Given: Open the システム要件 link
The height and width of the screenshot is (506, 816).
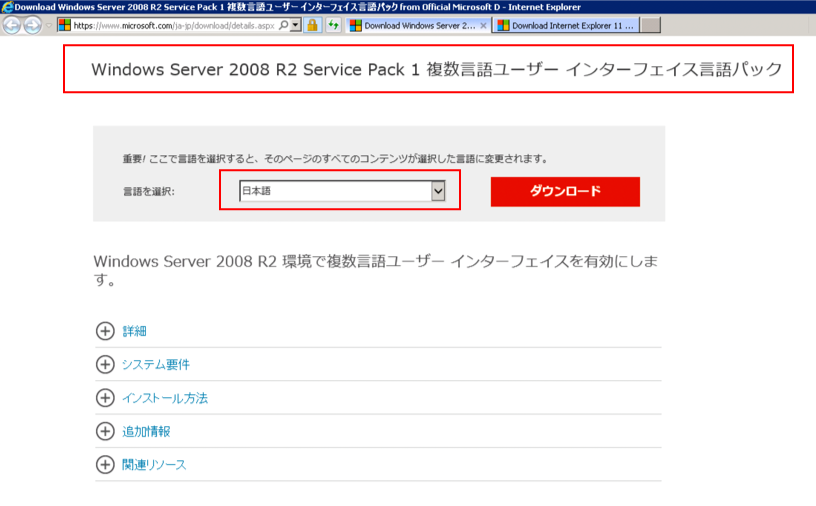Looking at the screenshot, I should point(156,364).
